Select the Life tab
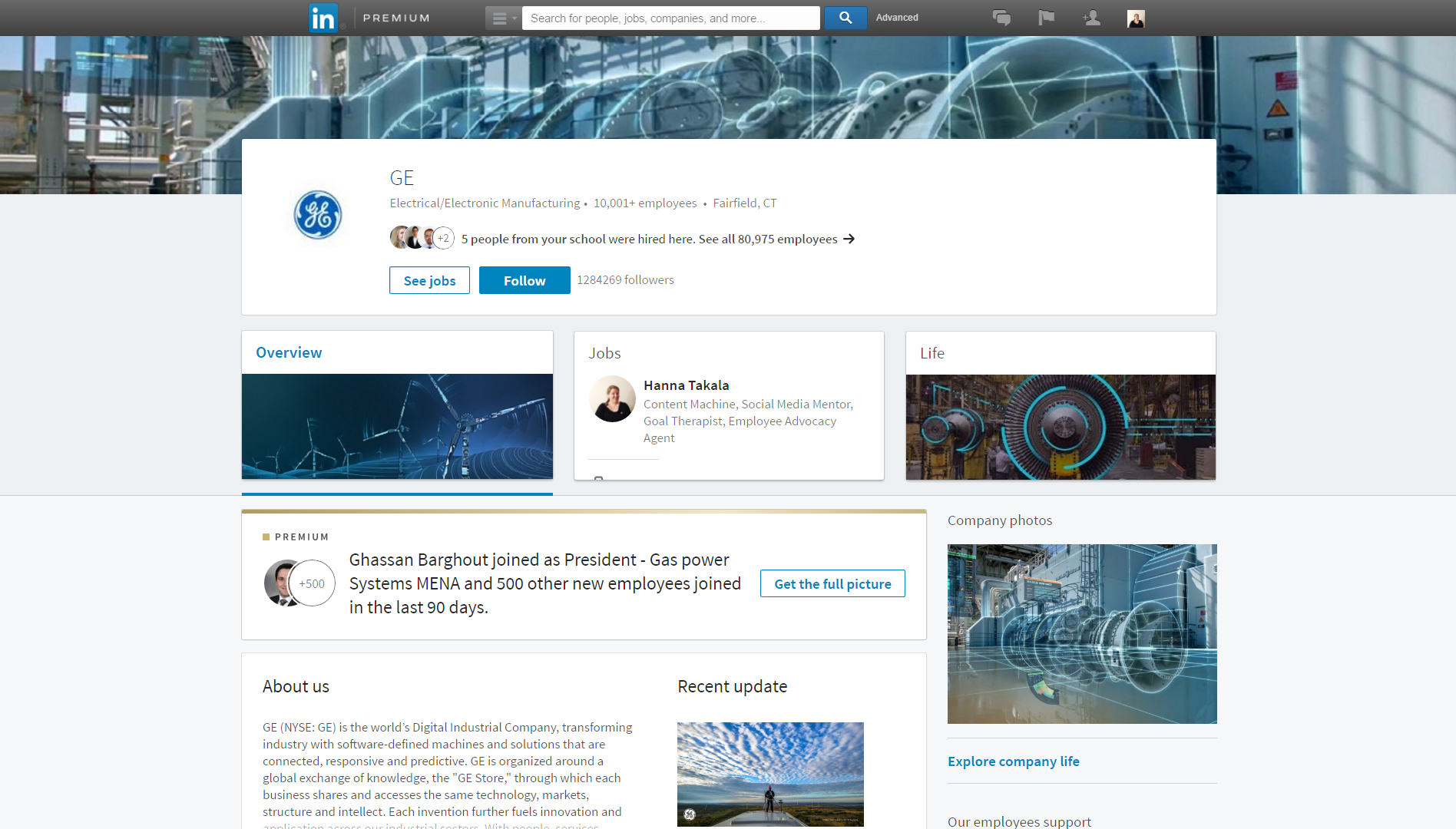This screenshot has height=829, width=1456. pyautogui.click(x=932, y=353)
